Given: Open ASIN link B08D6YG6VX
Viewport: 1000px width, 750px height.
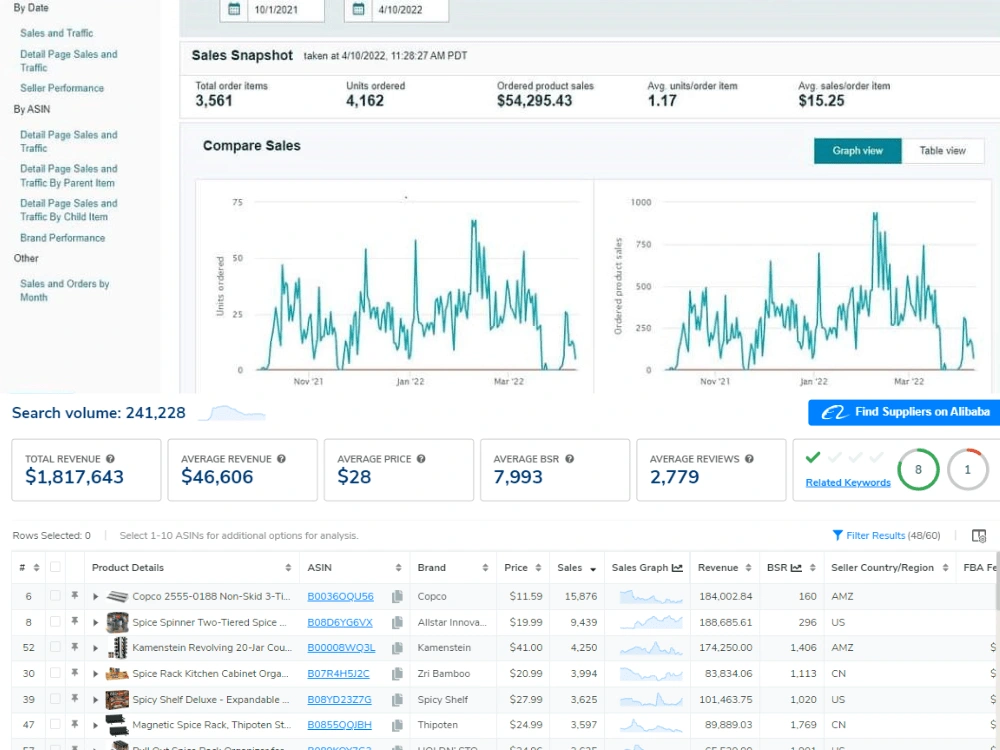Looking at the screenshot, I should pos(340,622).
